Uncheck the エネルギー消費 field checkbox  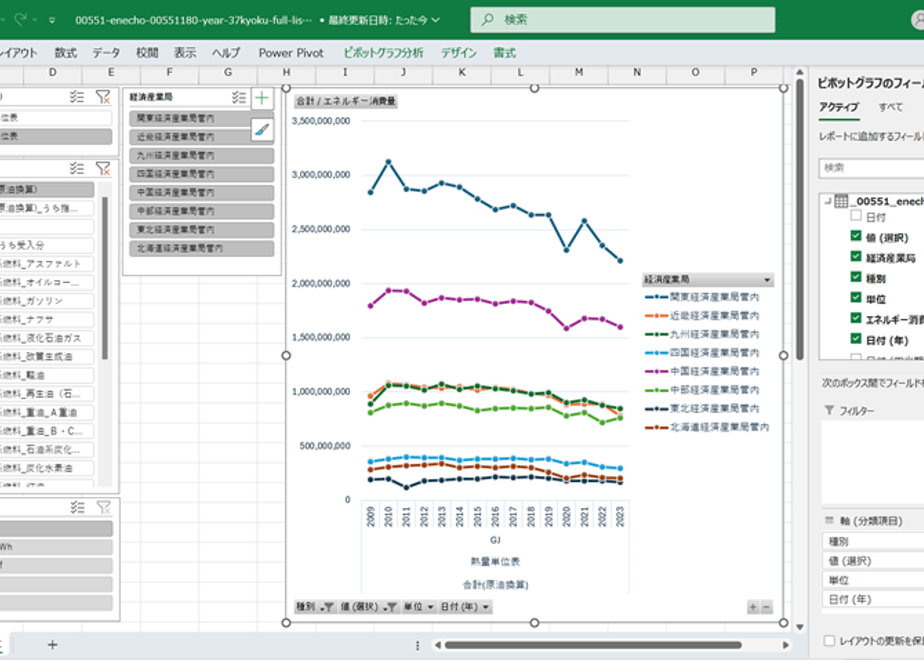[856, 318]
